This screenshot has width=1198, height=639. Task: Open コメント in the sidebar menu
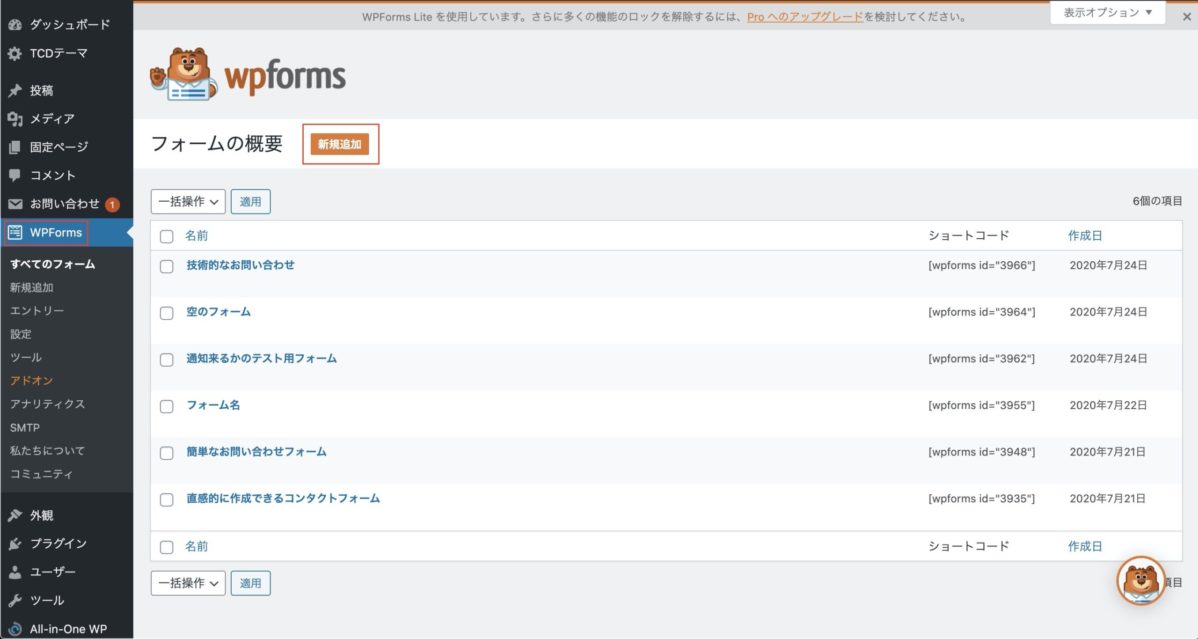(52, 175)
